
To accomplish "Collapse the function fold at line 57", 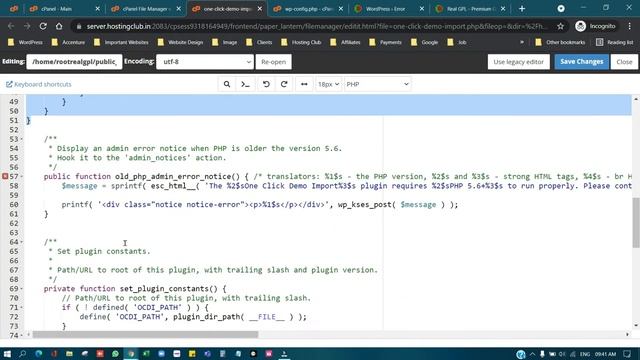I will click(22, 176).
